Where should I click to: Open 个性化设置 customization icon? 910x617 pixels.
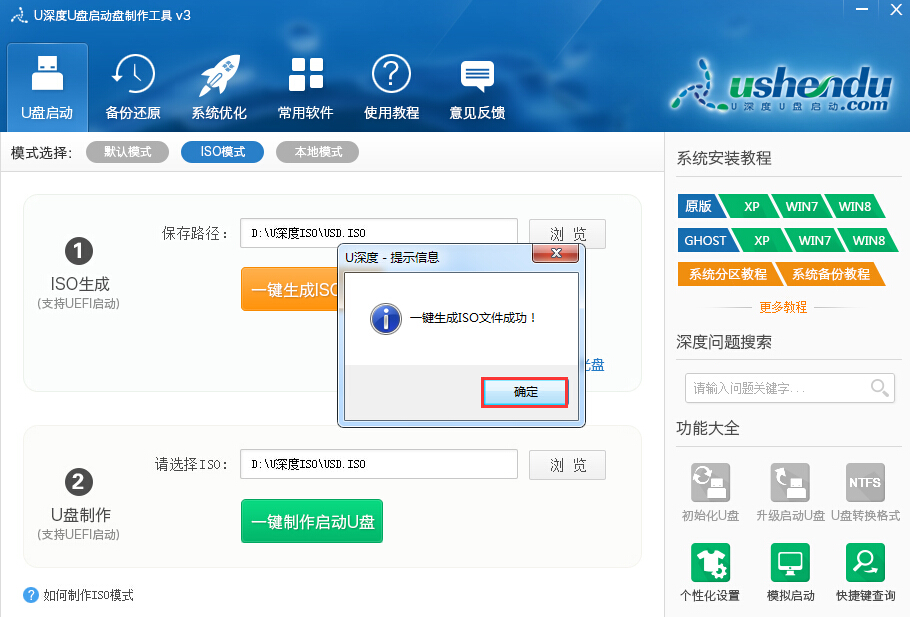click(710, 564)
